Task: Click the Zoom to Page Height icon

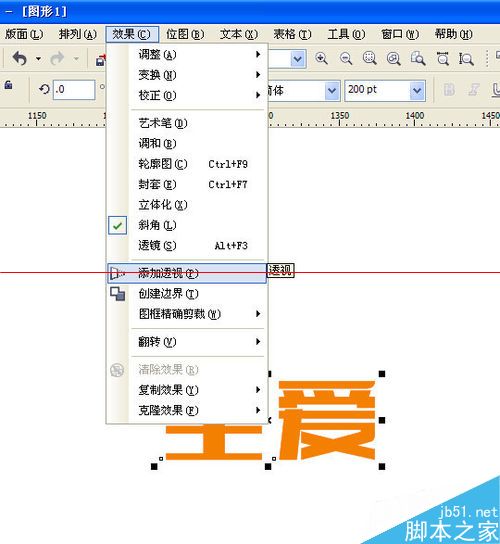Action: click(466, 58)
